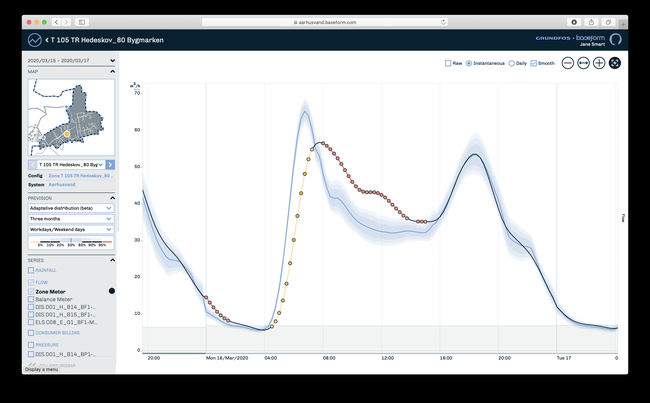Image resolution: width=650 pixels, height=403 pixels.
Task: Click the Jane Smart user name
Action: [x=592, y=44]
